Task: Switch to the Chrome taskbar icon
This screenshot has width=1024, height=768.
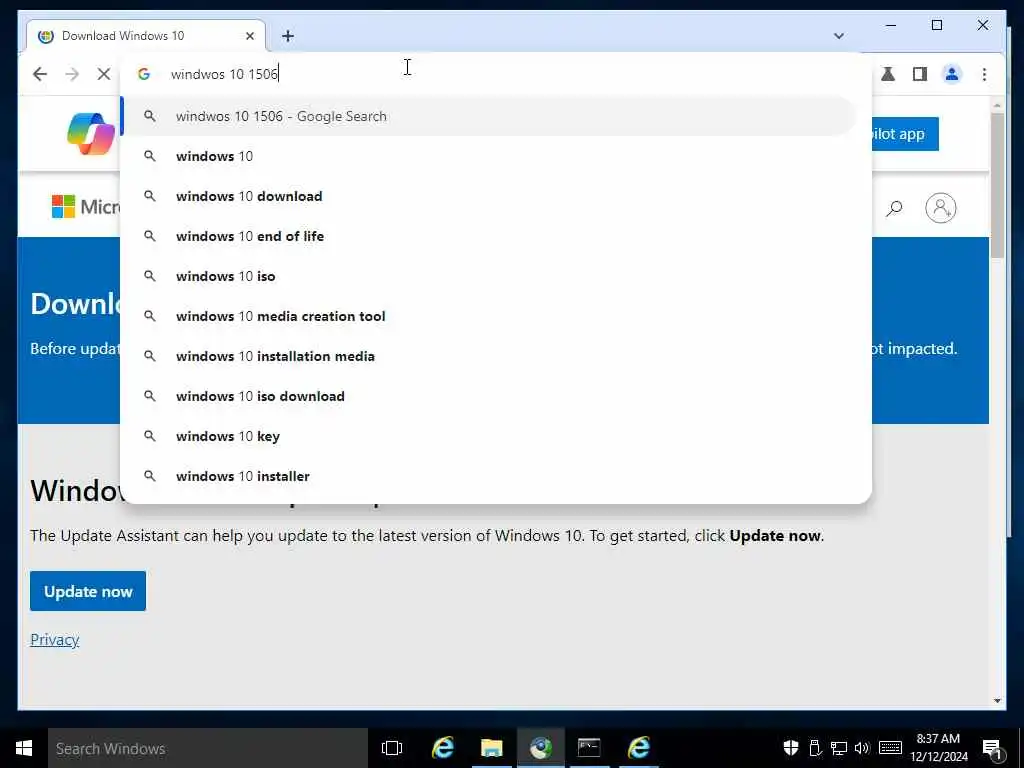Action: click(x=541, y=748)
